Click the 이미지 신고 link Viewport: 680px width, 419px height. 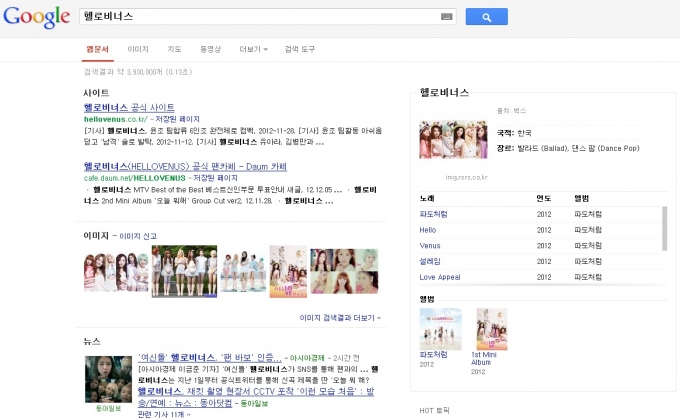tap(138, 236)
